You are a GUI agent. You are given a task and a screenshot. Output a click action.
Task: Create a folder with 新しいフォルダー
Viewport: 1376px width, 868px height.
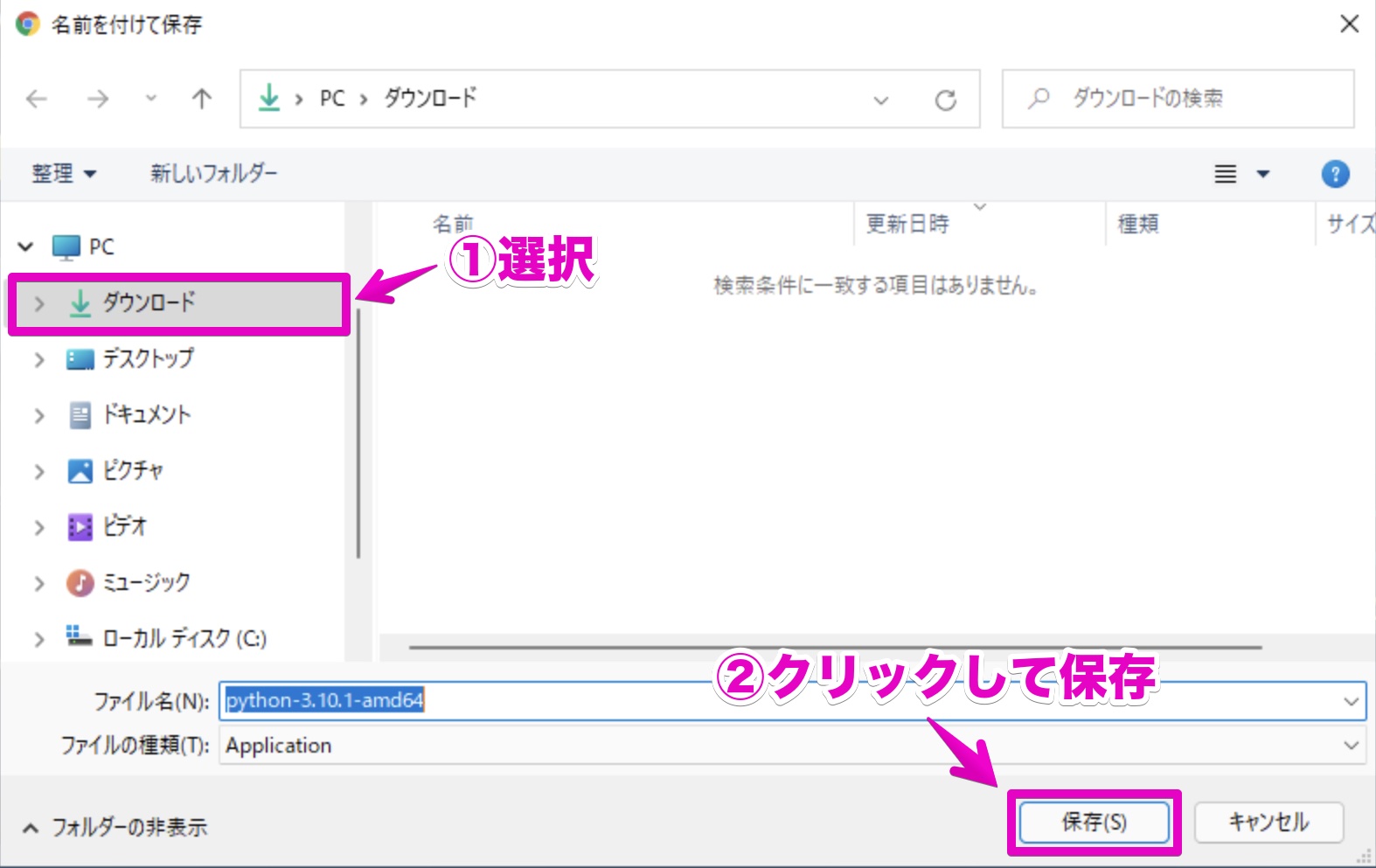[213, 173]
